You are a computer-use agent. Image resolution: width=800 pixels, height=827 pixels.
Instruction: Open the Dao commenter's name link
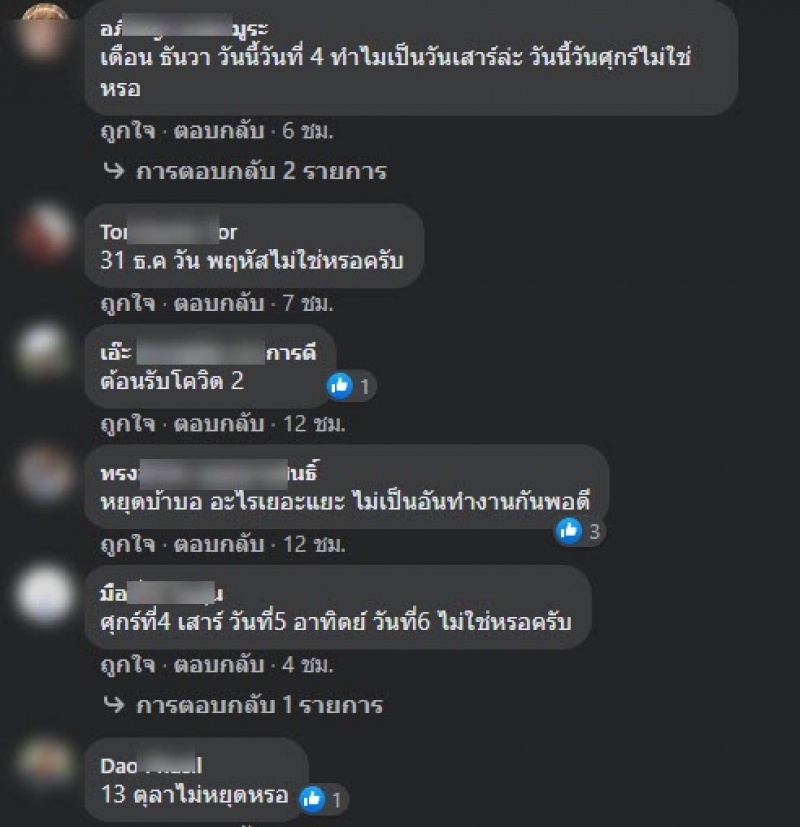[x=151, y=766]
